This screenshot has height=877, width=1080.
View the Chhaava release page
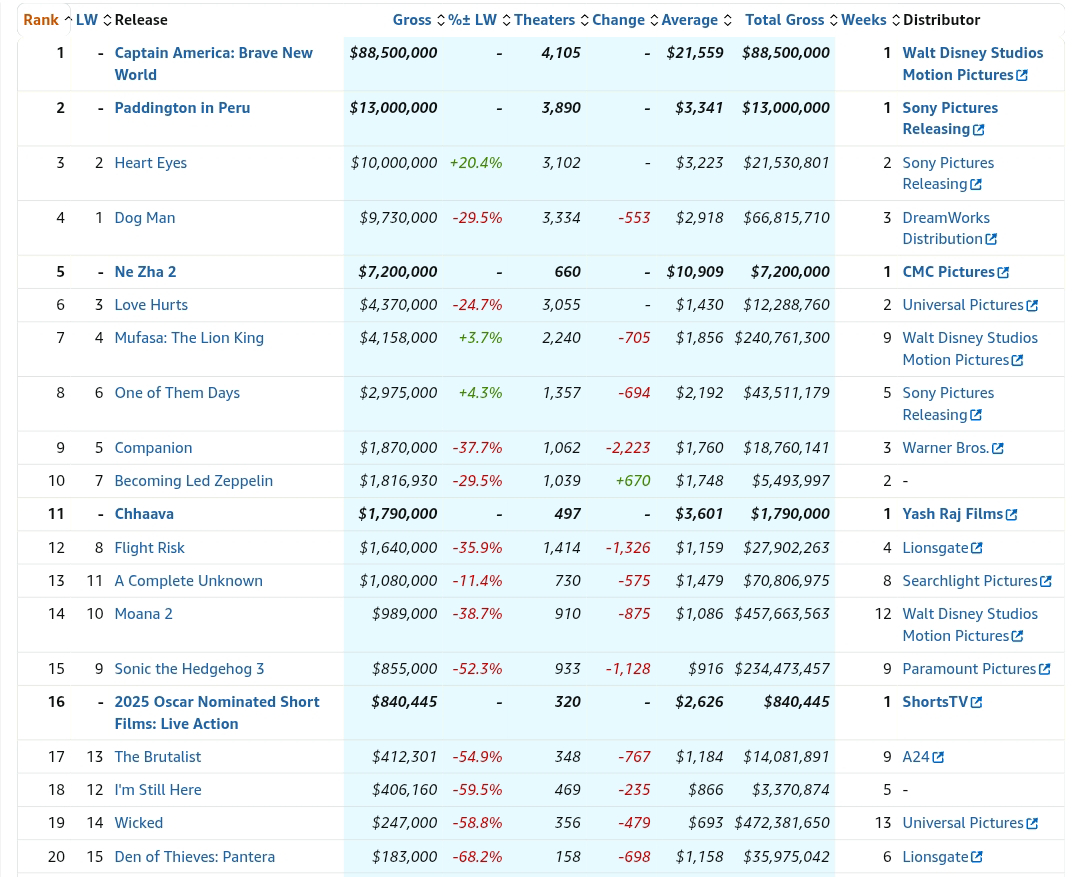tap(144, 515)
